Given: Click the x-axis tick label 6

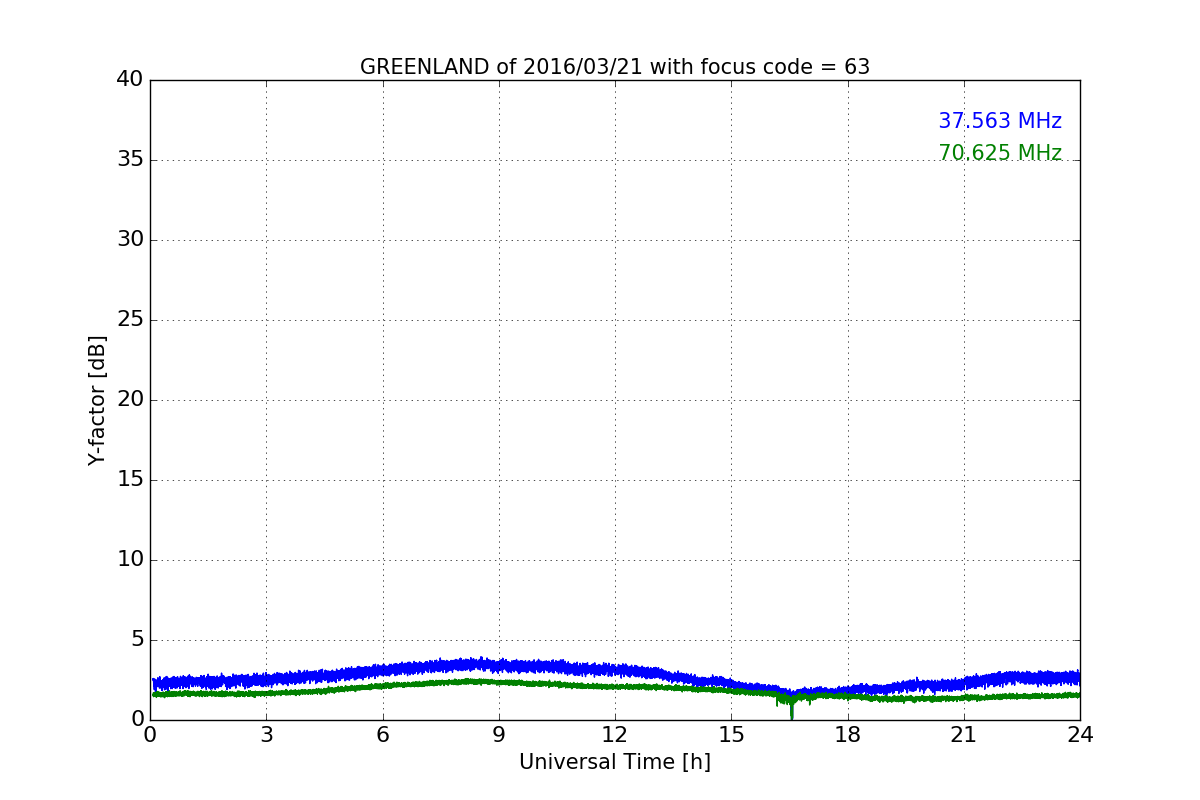Looking at the screenshot, I should coord(382,735).
